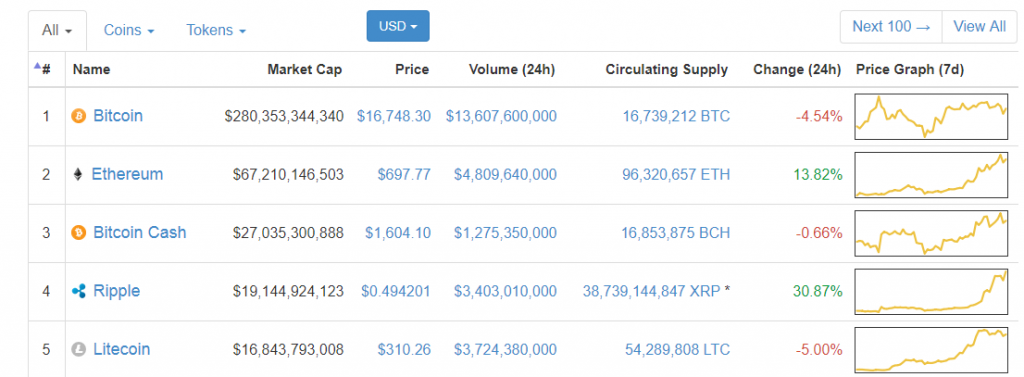Click Bitcoin volume $13,607,600,000
The width and height of the screenshot is (1024, 377).
pyautogui.click(x=502, y=116)
